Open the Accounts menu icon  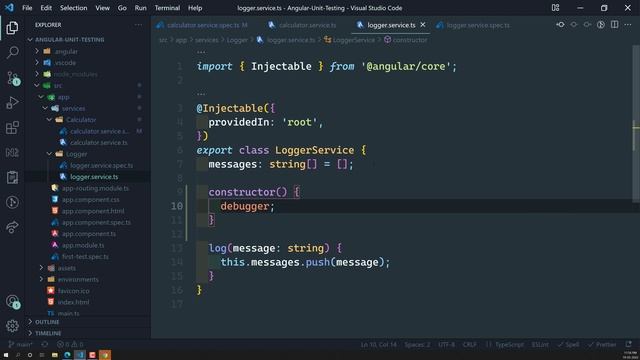tap(12, 302)
